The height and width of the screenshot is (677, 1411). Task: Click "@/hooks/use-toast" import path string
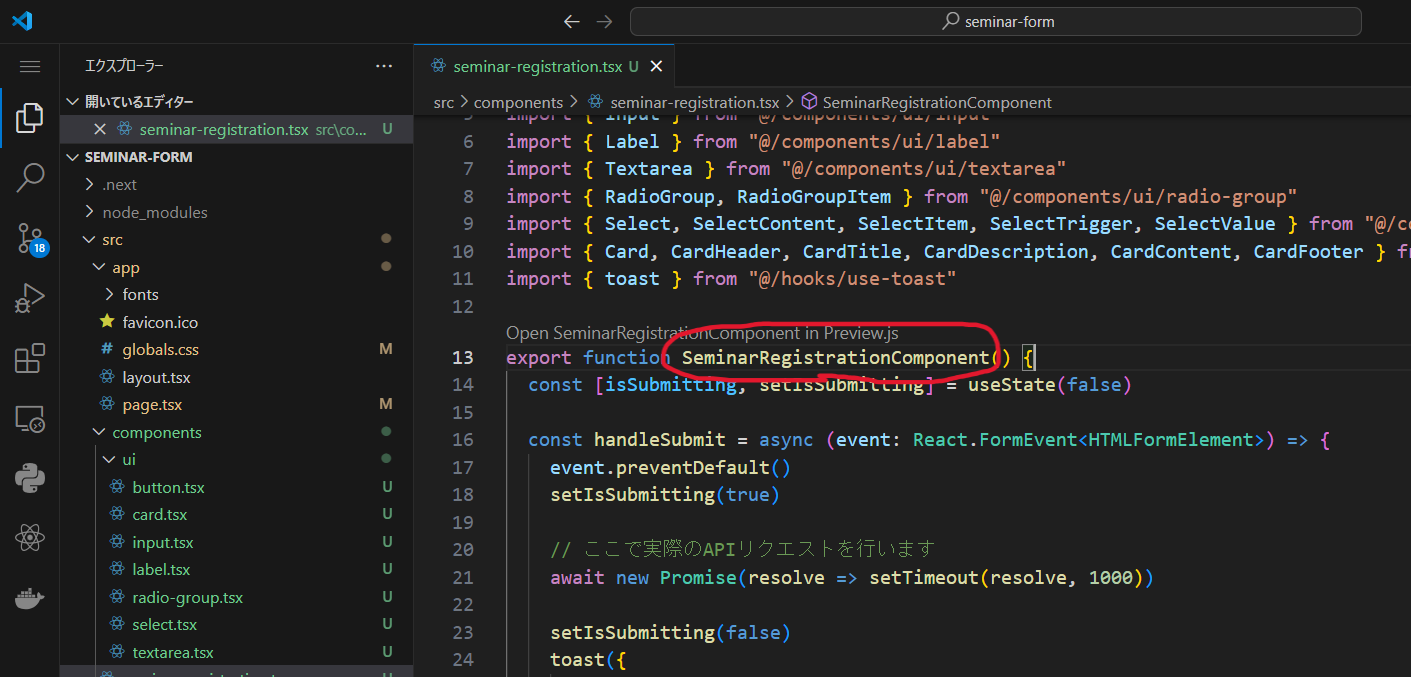coord(852,279)
